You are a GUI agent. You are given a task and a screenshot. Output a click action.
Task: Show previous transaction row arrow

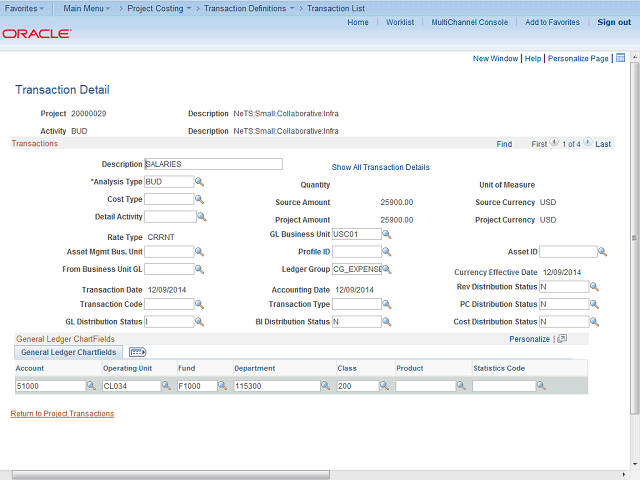click(554, 144)
